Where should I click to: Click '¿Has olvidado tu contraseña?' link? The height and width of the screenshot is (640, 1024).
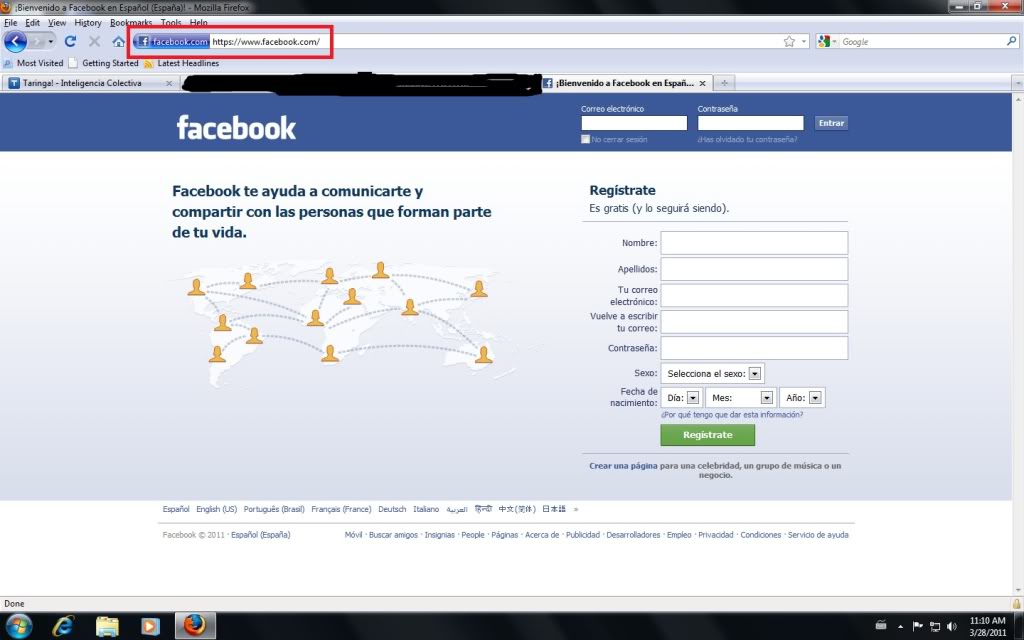click(x=747, y=140)
